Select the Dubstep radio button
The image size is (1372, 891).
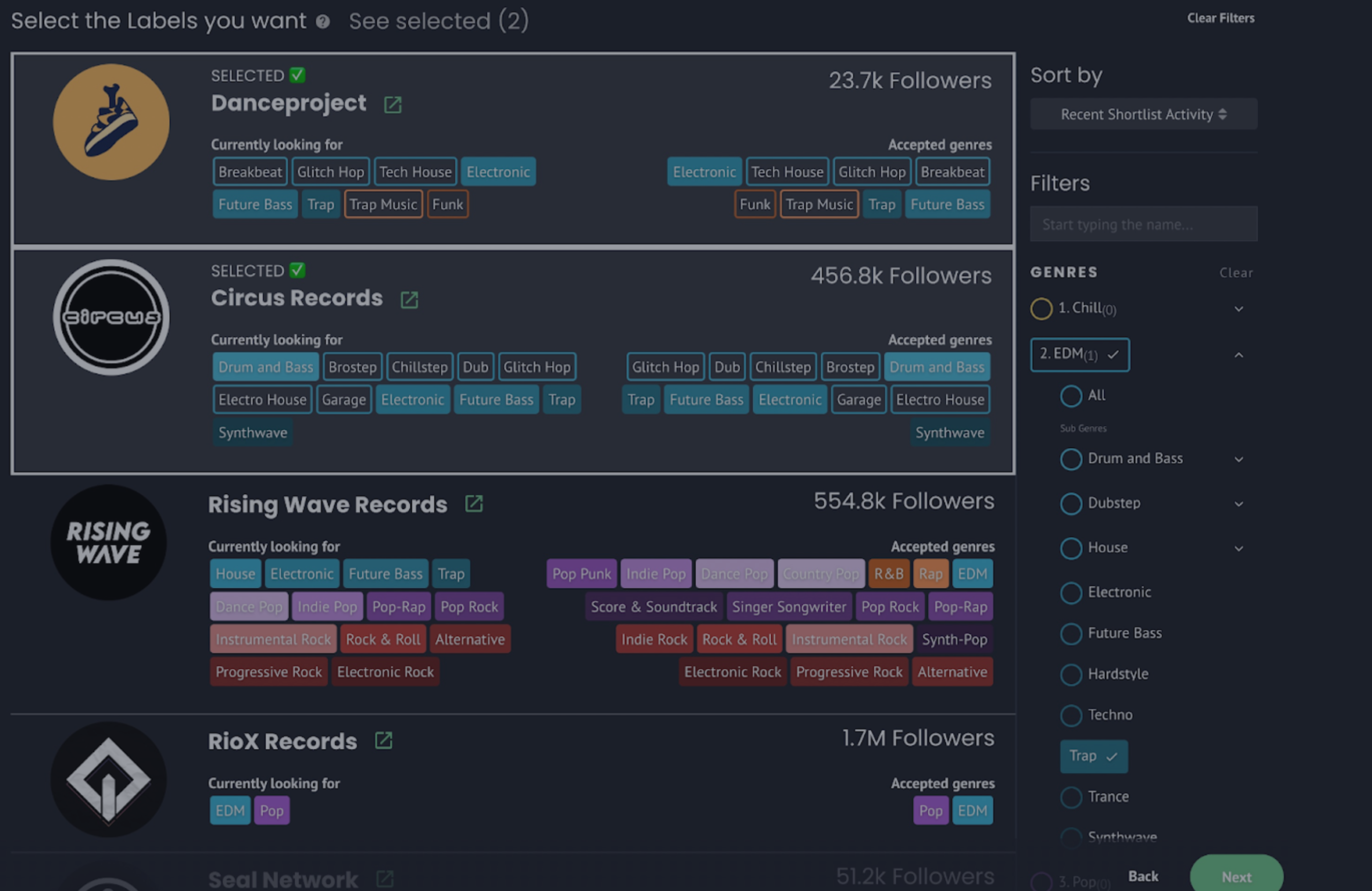[x=1071, y=503]
